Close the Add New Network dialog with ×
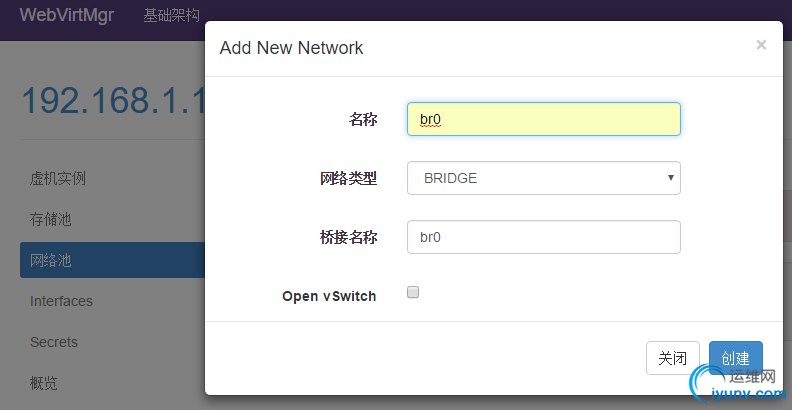The image size is (792, 410). (x=761, y=45)
